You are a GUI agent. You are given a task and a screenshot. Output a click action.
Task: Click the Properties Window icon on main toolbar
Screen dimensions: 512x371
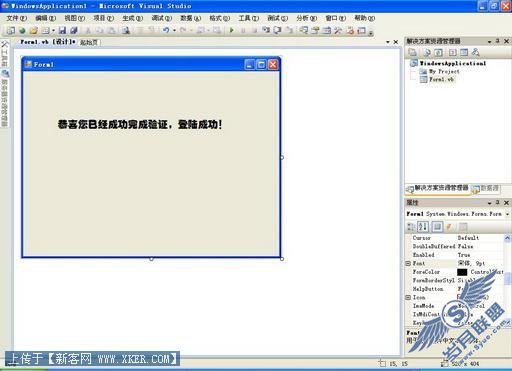[315, 30]
